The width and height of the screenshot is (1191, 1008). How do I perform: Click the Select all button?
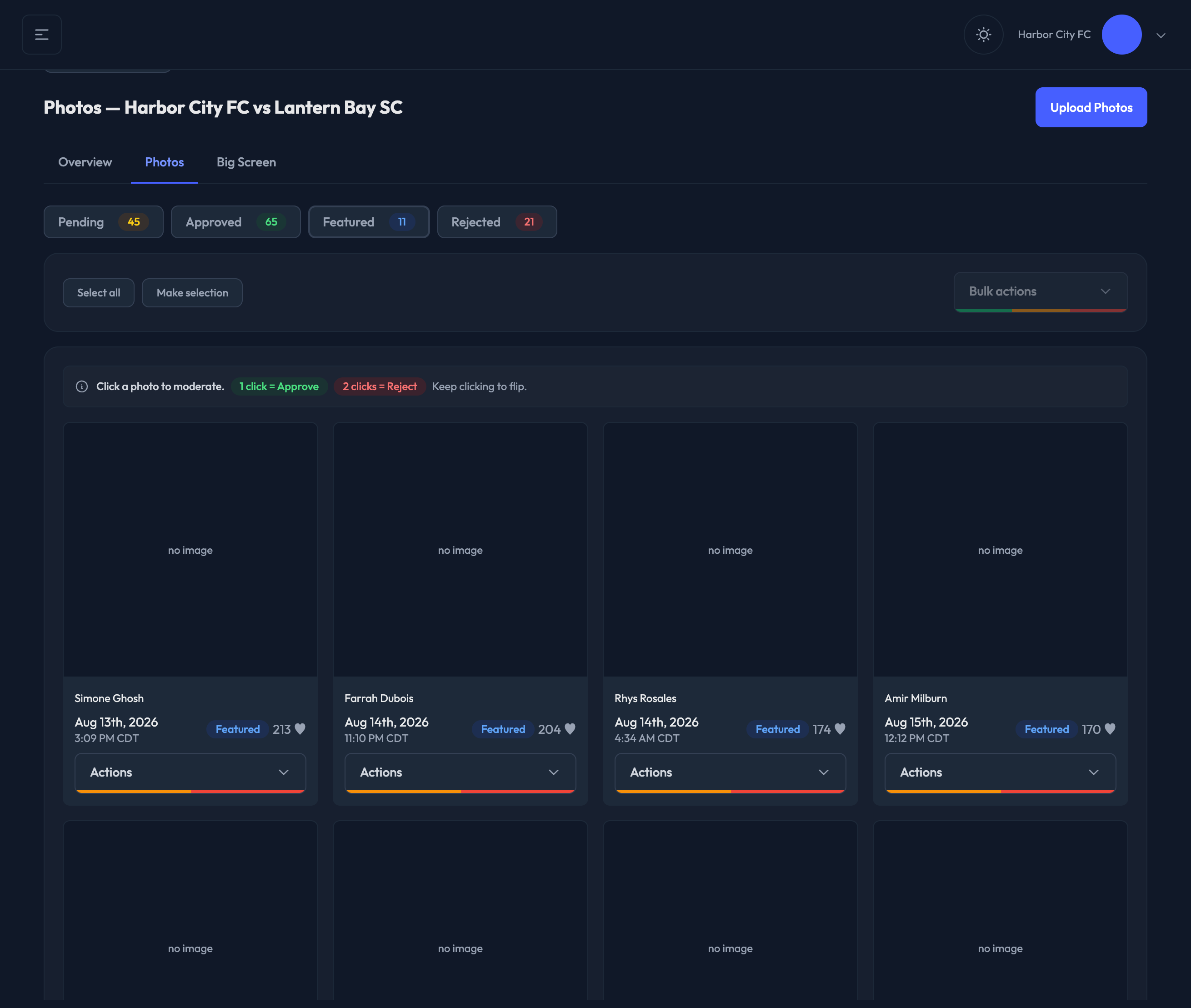point(99,292)
